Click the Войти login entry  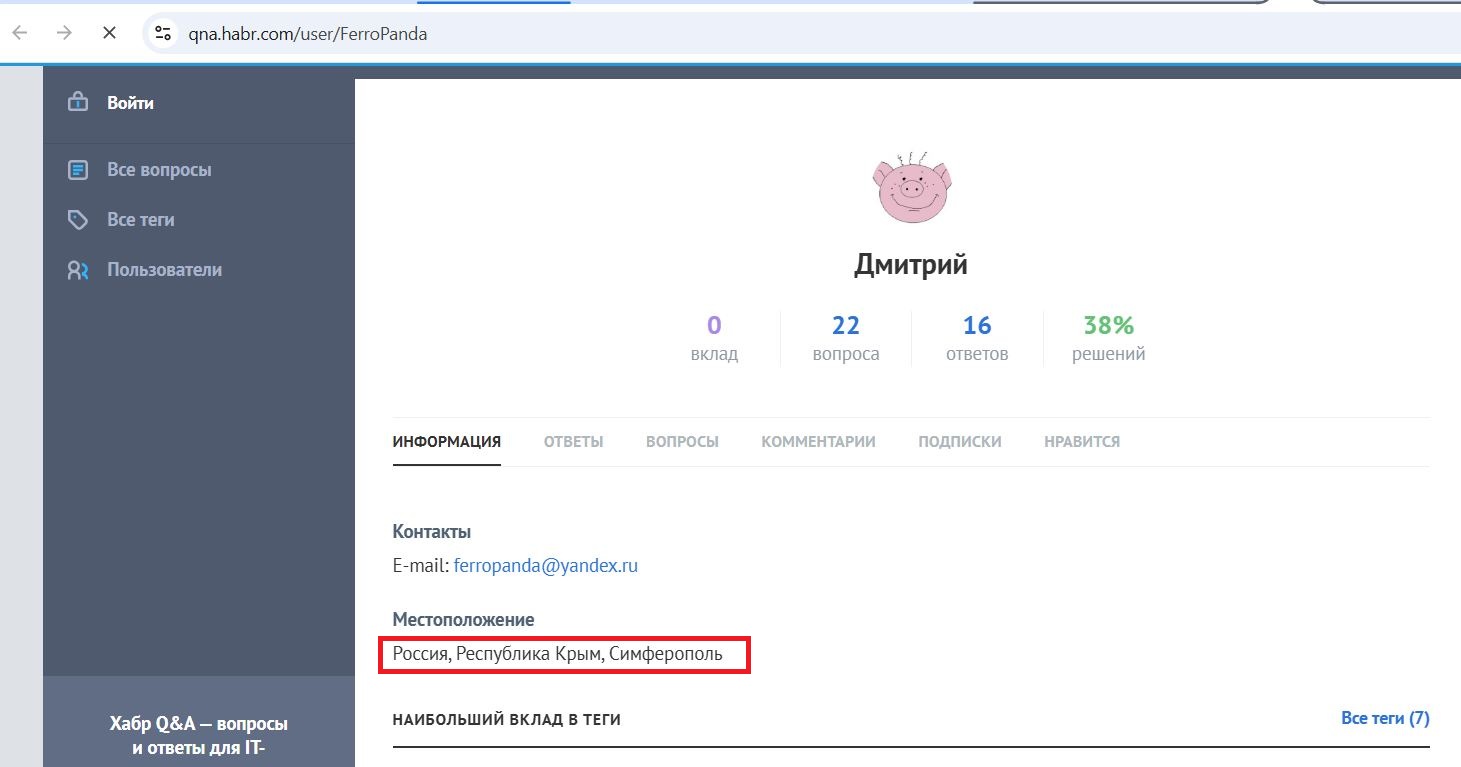pyautogui.click(x=130, y=102)
